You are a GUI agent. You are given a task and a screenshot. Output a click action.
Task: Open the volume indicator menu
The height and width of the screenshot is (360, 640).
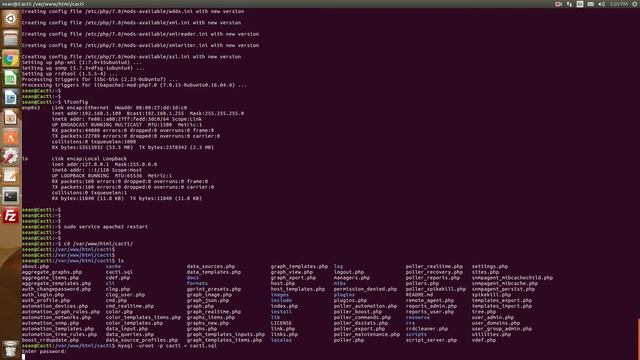point(601,4)
